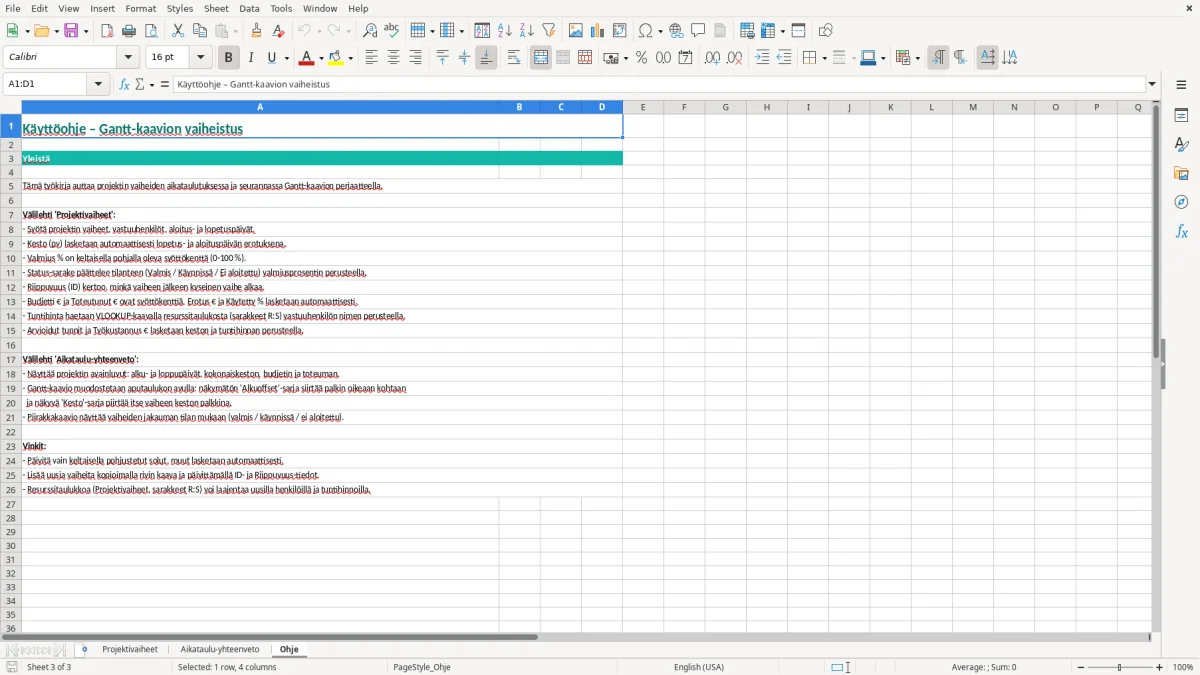Toggle Bold formatting

click(x=228, y=58)
